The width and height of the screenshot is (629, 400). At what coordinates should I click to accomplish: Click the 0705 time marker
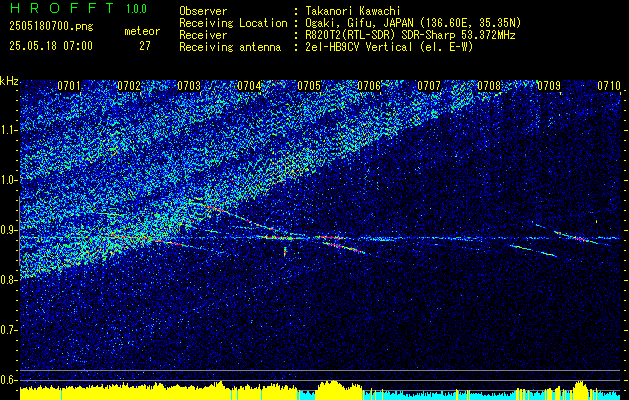[309, 86]
